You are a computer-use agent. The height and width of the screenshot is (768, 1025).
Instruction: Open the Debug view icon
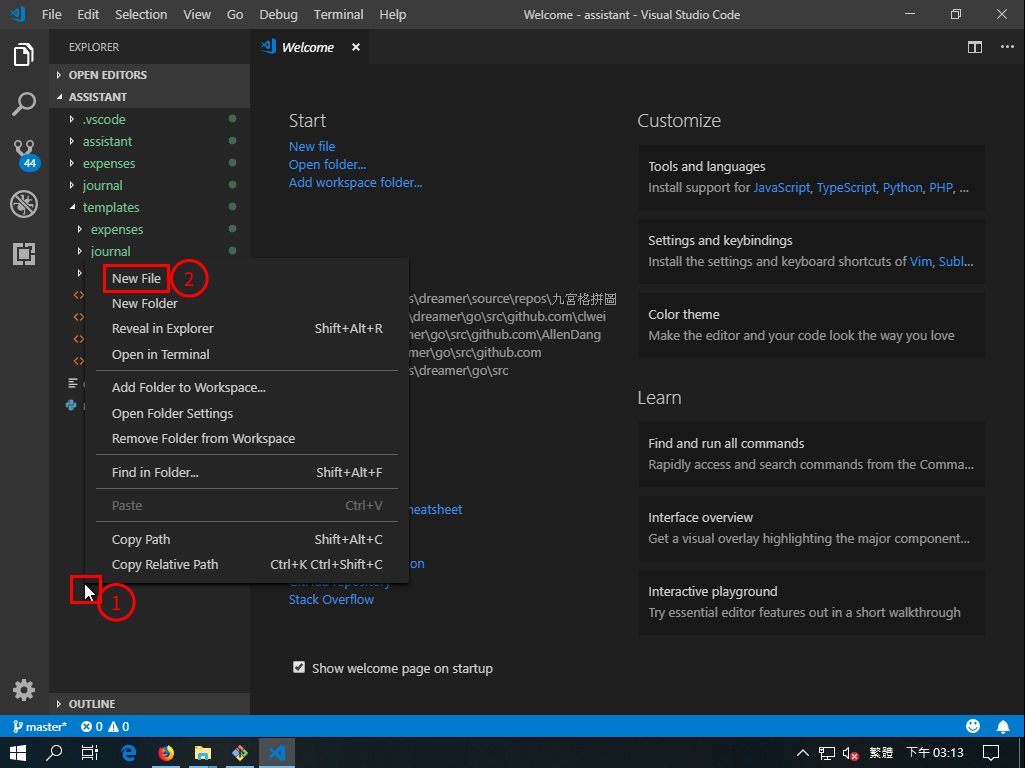tap(24, 204)
